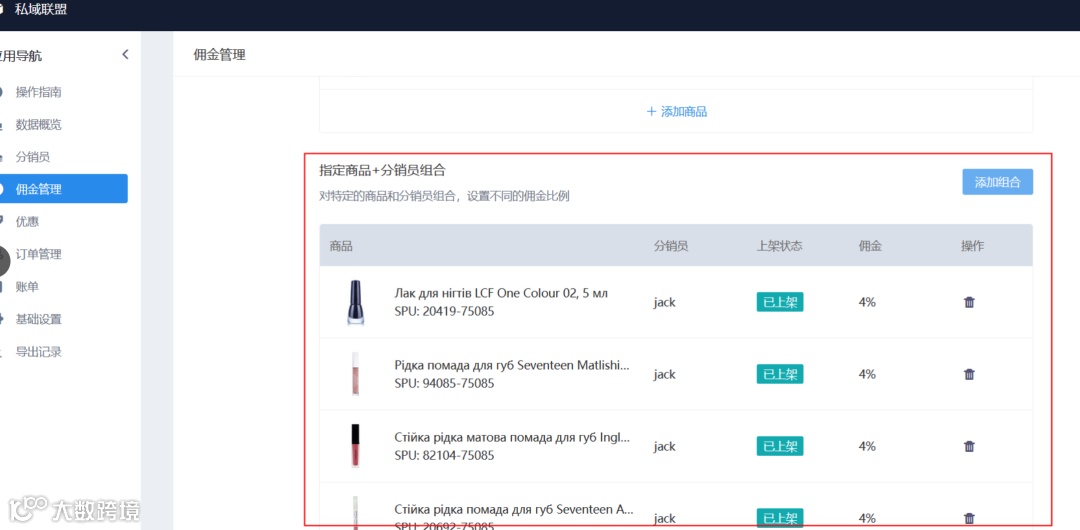Click 佣金管理 page title

pos(220,55)
